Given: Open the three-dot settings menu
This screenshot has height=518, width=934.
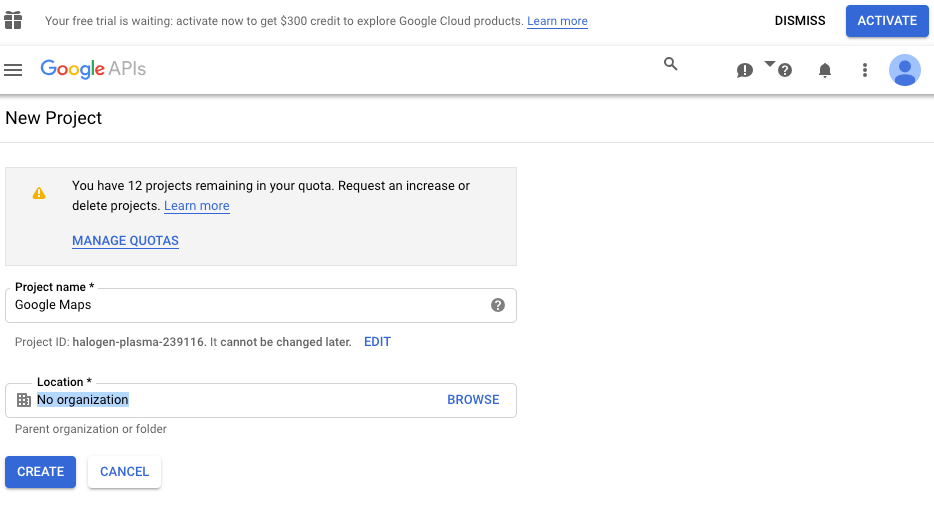Looking at the screenshot, I should point(865,70).
